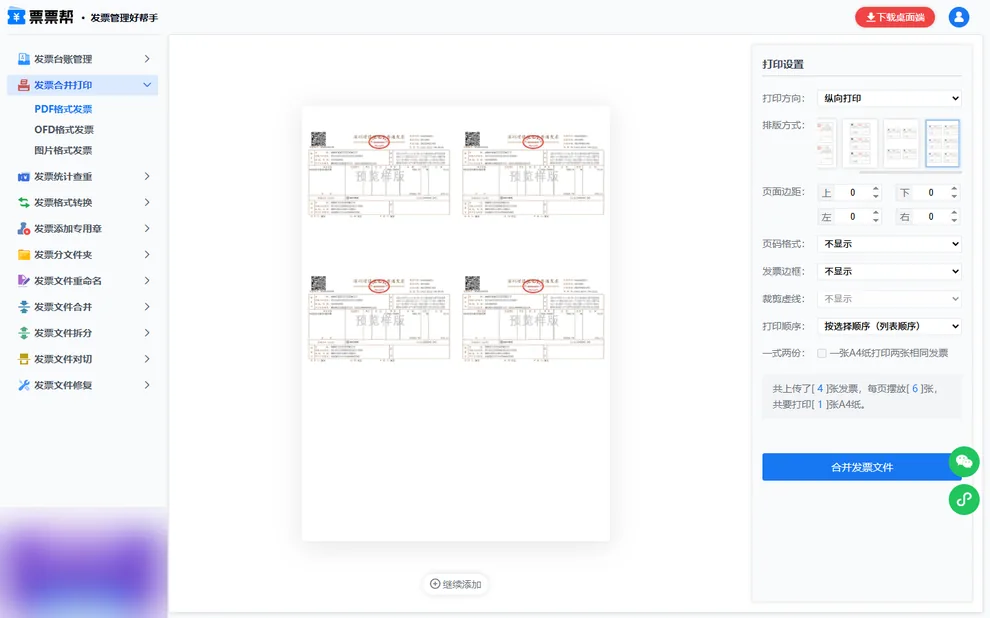Image resolution: width=990 pixels, height=618 pixels.
Task: Open the user account avatar
Action: pyautogui.click(x=958, y=17)
